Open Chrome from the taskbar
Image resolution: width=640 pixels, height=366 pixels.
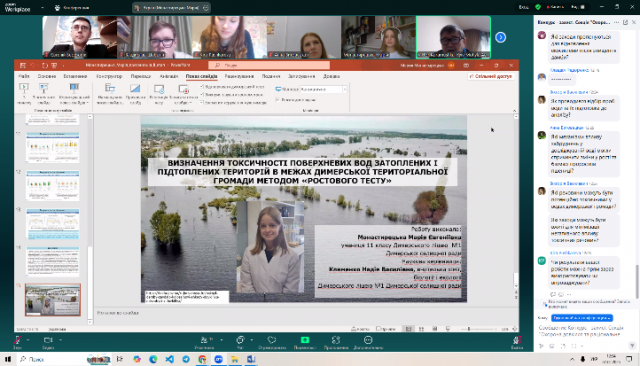point(202,359)
